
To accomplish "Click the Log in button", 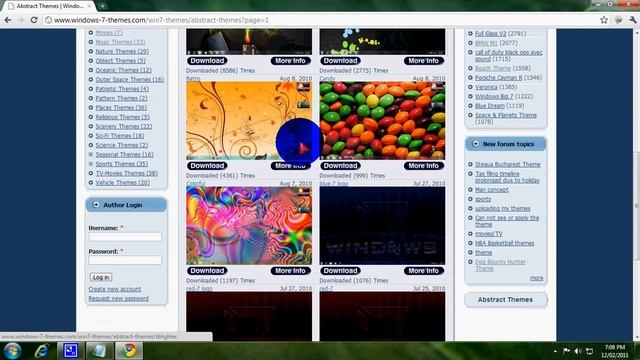I will [101, 277].
